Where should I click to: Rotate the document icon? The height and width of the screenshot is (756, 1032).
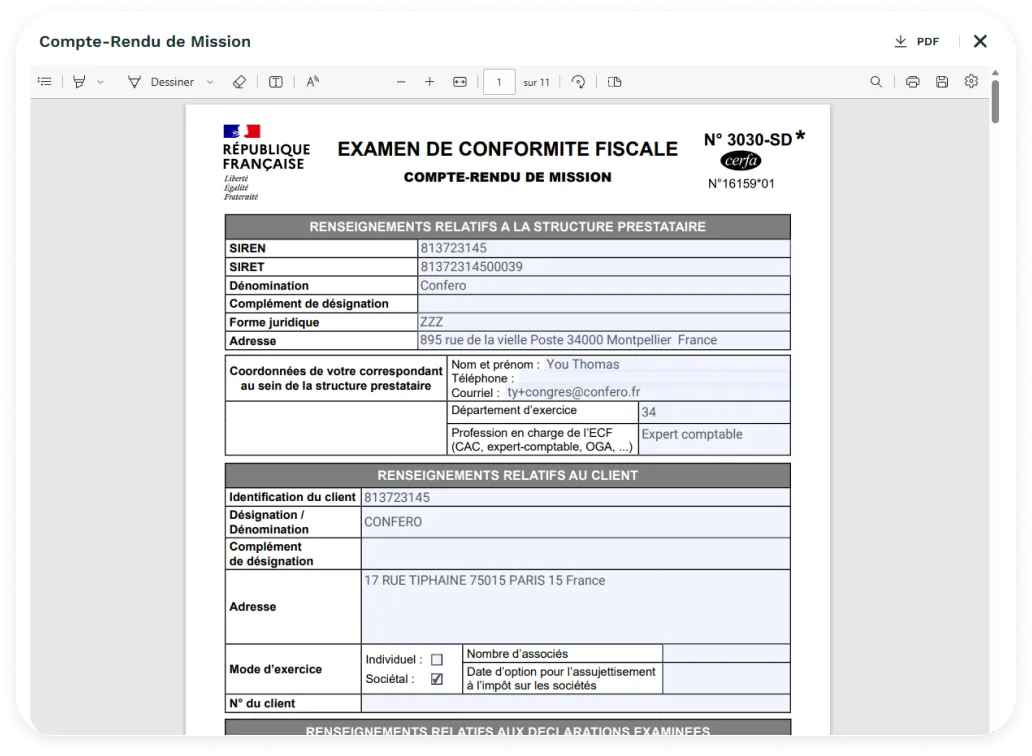(579, 82)
